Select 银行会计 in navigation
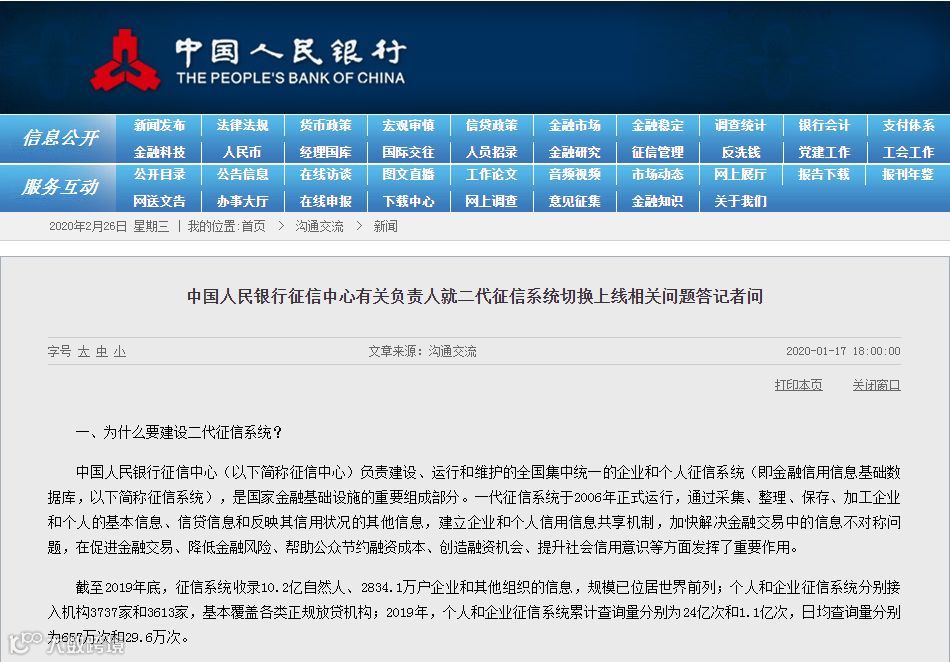950x662 pixels. [824, 125]
